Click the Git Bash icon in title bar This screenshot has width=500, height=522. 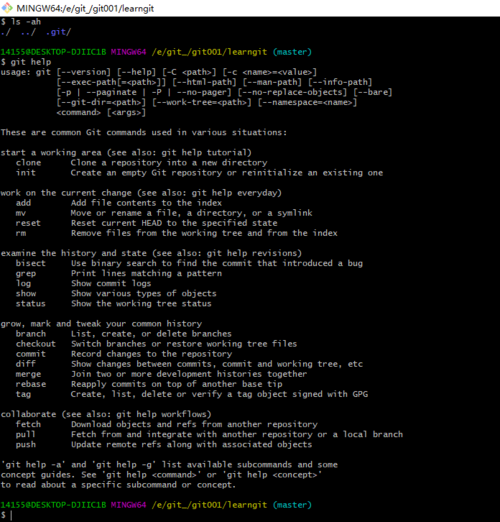point(7,8)
